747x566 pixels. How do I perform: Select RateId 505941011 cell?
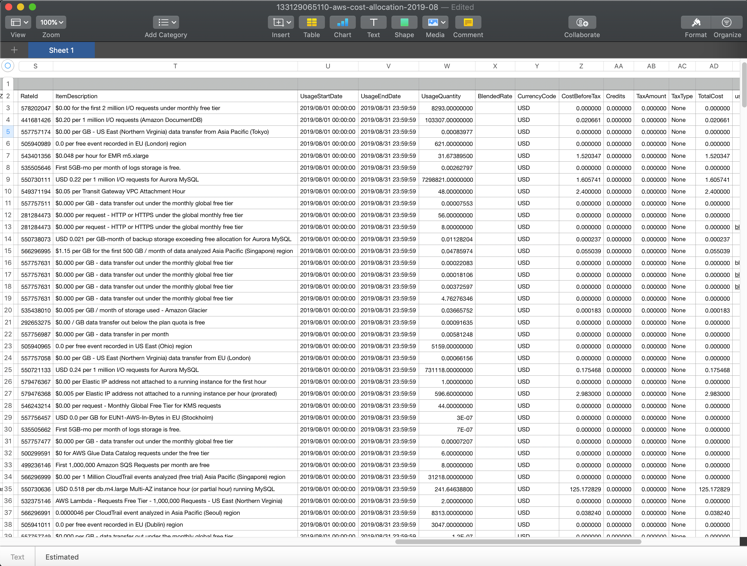36,525
